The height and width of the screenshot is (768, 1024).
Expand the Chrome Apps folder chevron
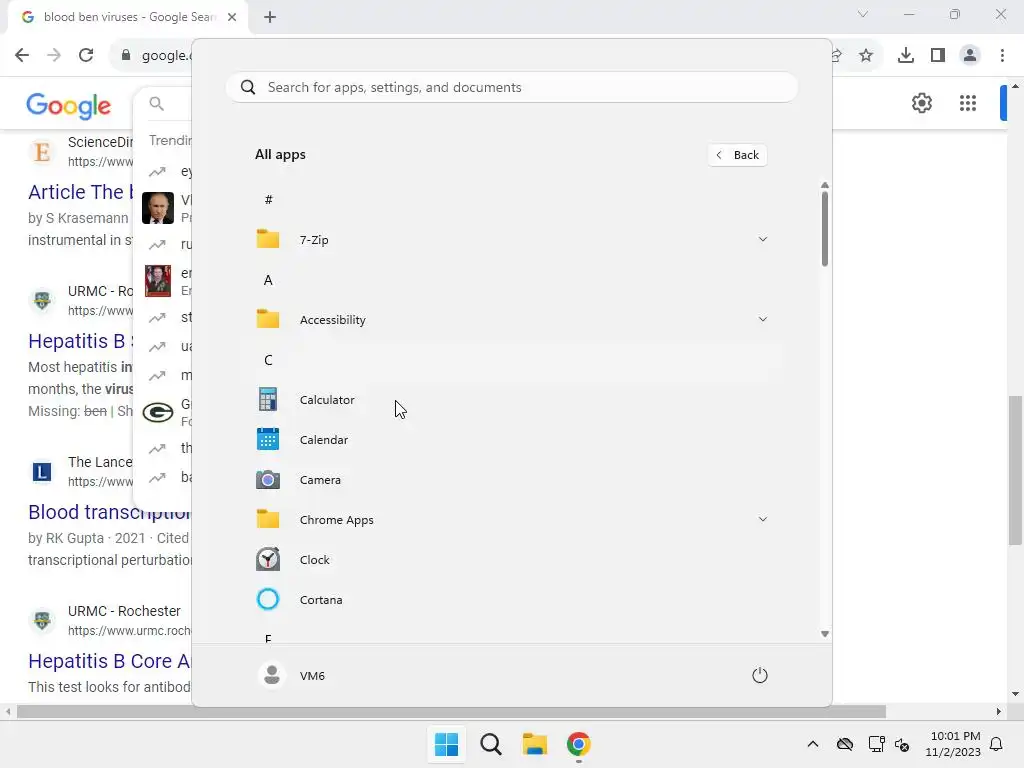[x=762, y=519]
